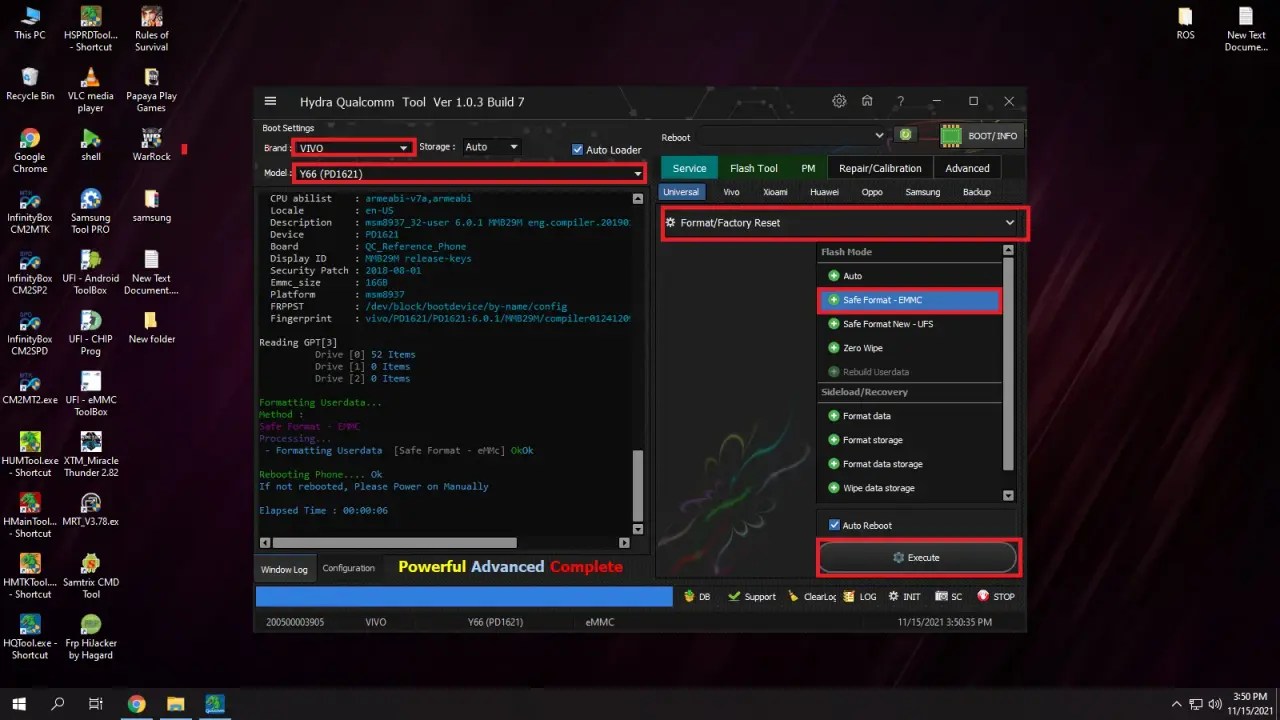Open UFI - Android ToolBox desktop icon

91,272
